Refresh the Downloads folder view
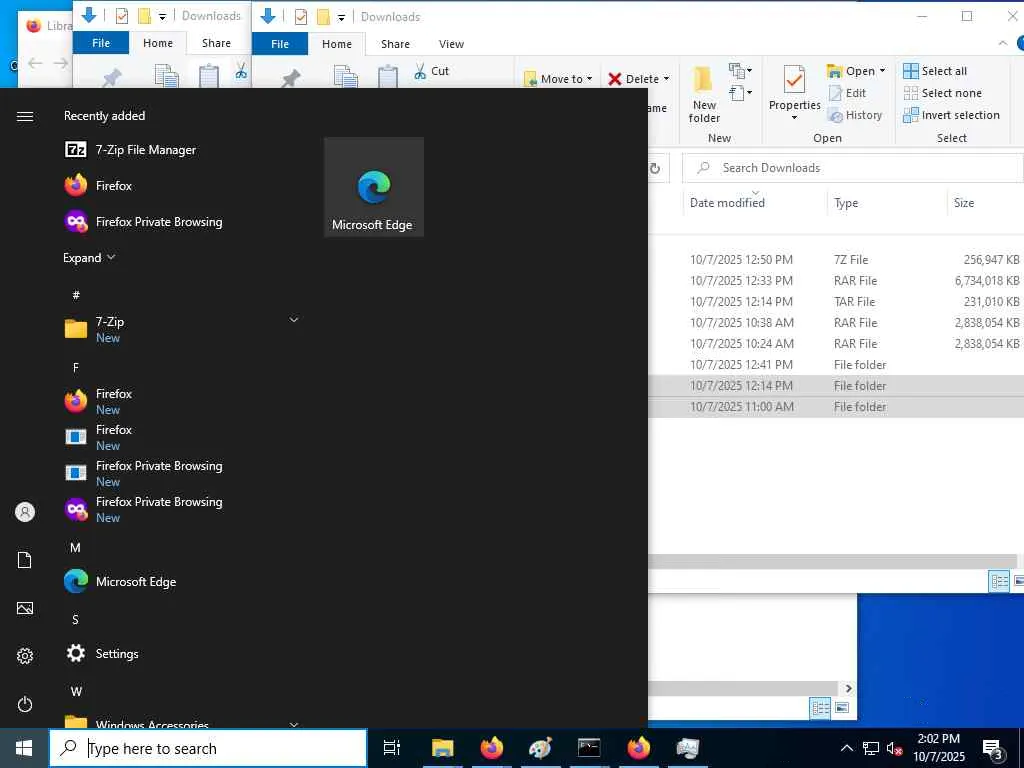The width and height of the screenshot is (1024, 768). [654, 168]
